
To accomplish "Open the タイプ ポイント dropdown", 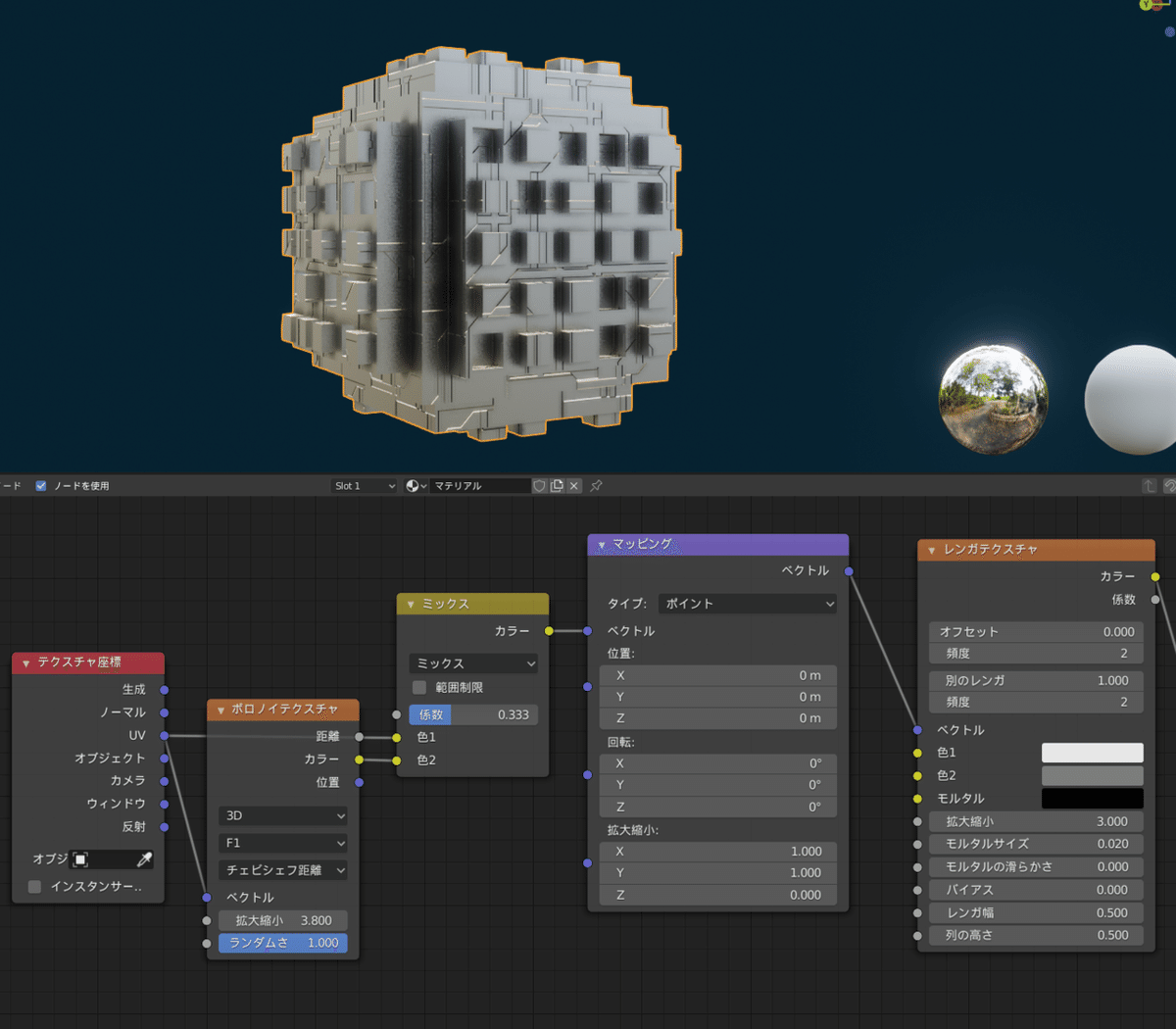I will pyautogui.click(x=748, y=604).
